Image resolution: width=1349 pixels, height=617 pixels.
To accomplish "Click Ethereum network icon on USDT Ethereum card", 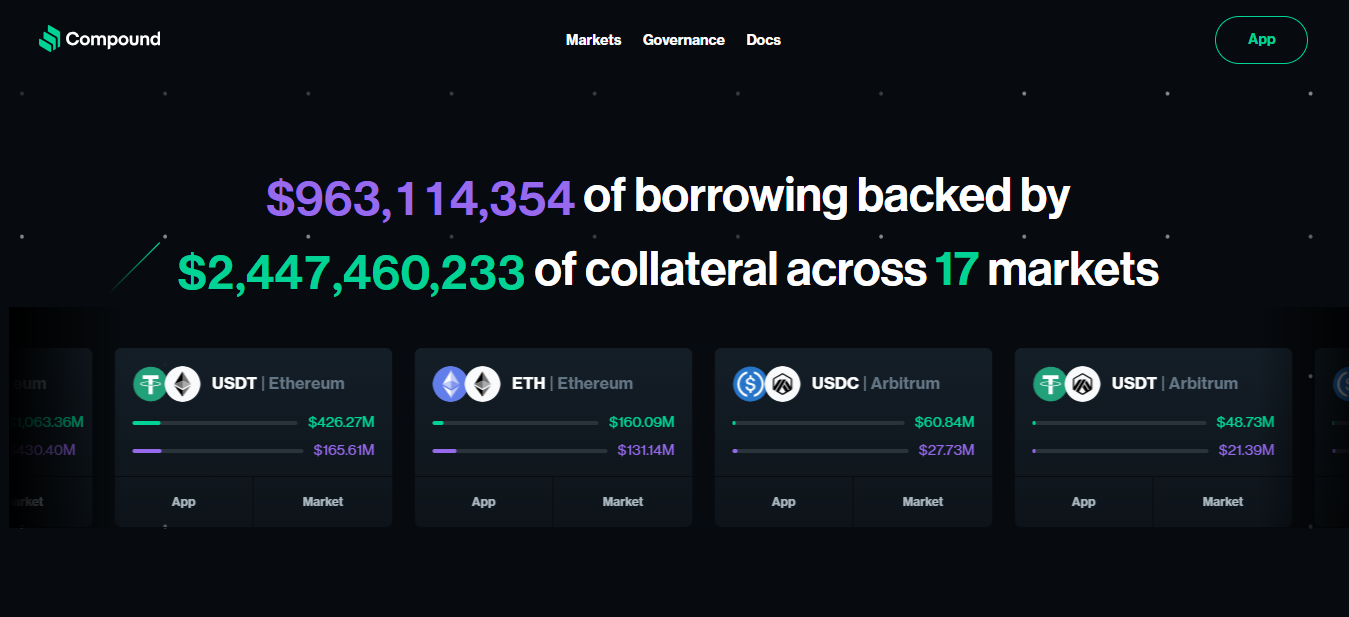I will click(x=183, y=384).
